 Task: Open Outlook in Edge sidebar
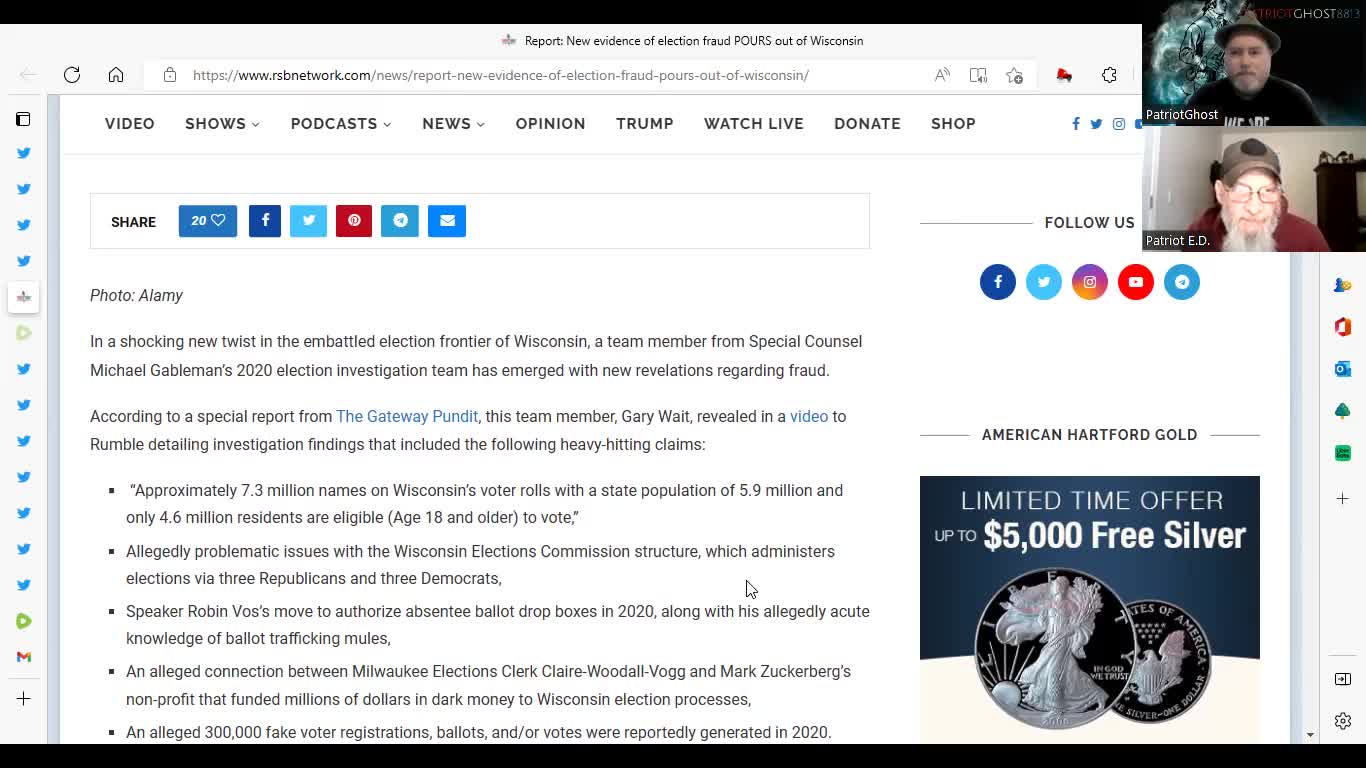1343,369
